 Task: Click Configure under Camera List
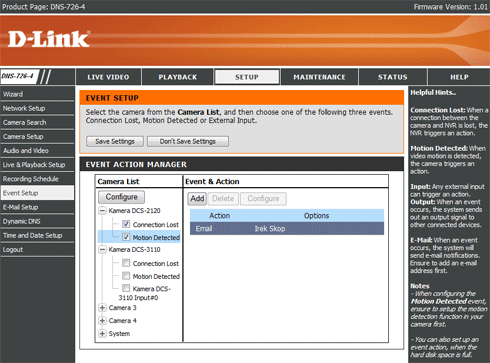click(122, 197)
